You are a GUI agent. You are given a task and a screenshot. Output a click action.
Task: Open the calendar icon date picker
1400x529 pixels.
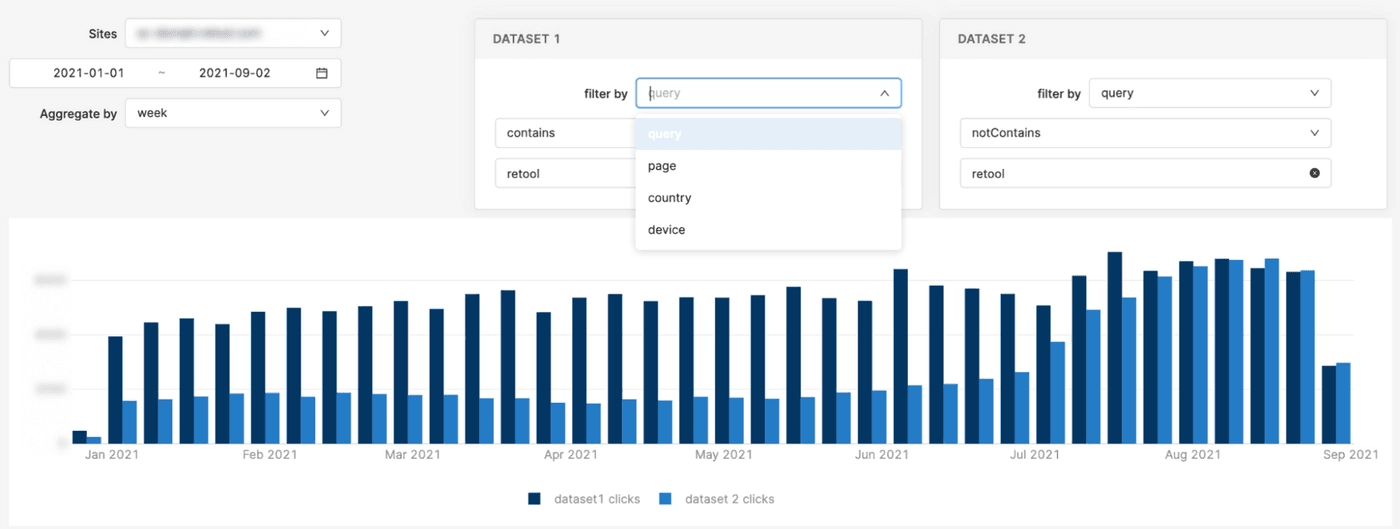point(322,73)
